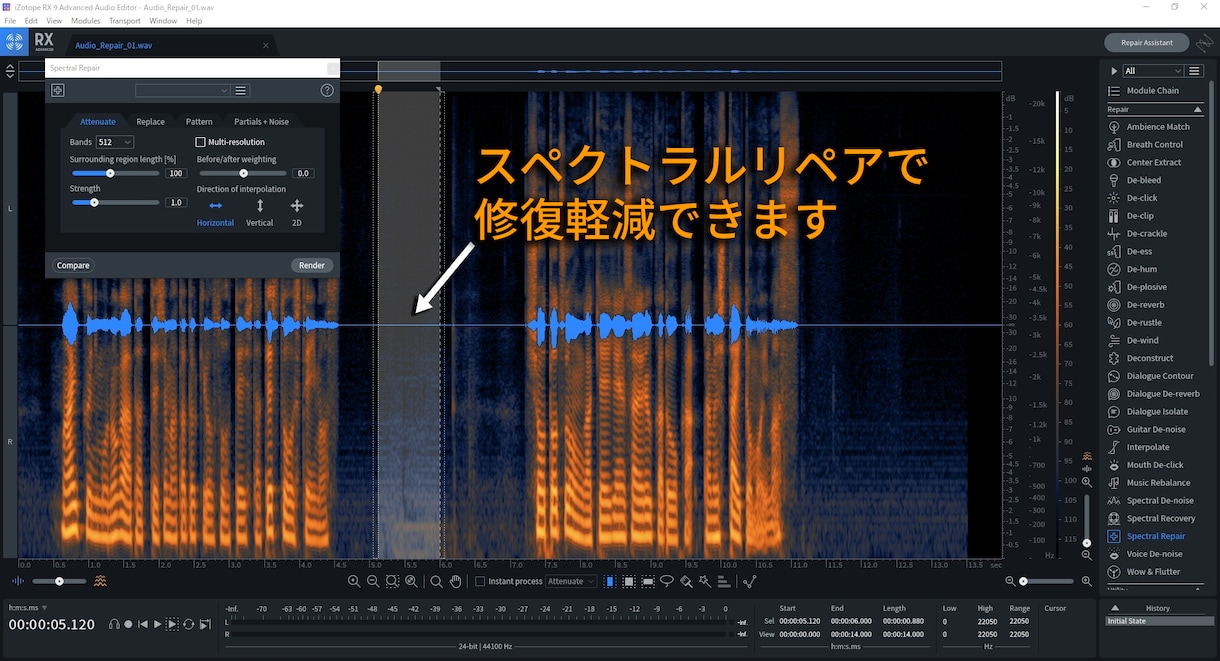Open Repair Assistant

pos(1146,43)
